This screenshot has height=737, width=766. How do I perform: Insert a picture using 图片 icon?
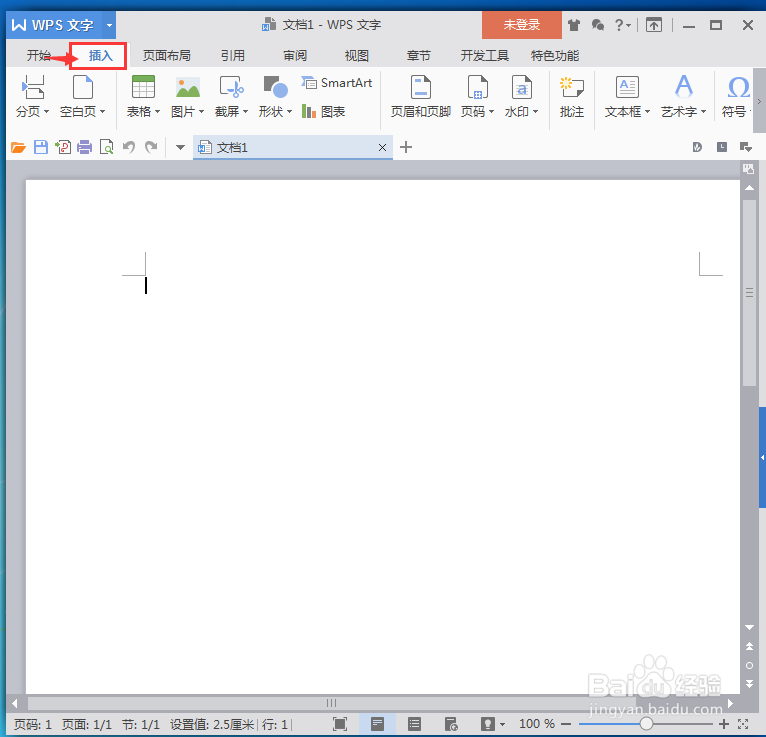[188, 87]
